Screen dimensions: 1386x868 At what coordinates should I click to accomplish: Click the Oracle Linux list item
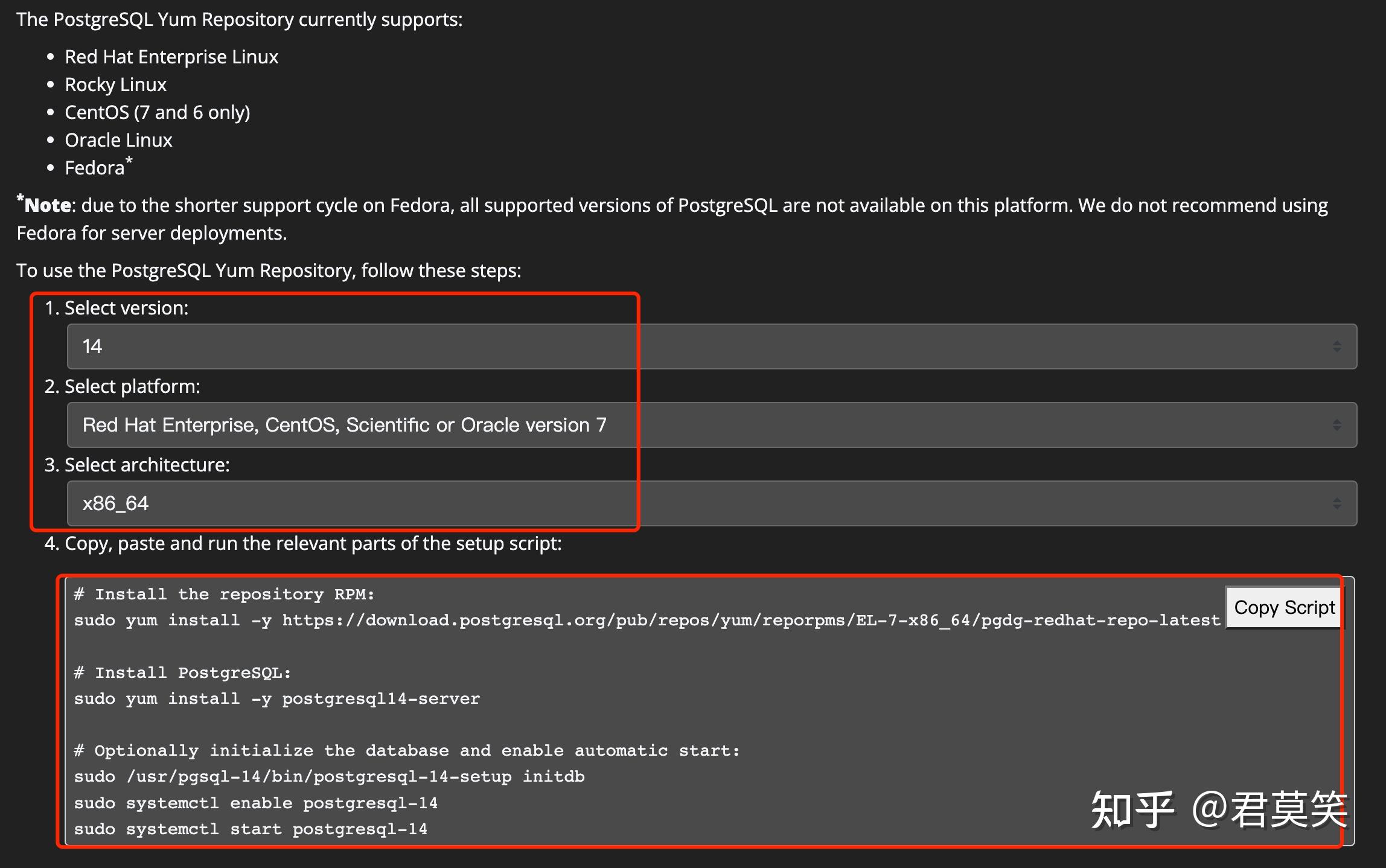[118, 139]
